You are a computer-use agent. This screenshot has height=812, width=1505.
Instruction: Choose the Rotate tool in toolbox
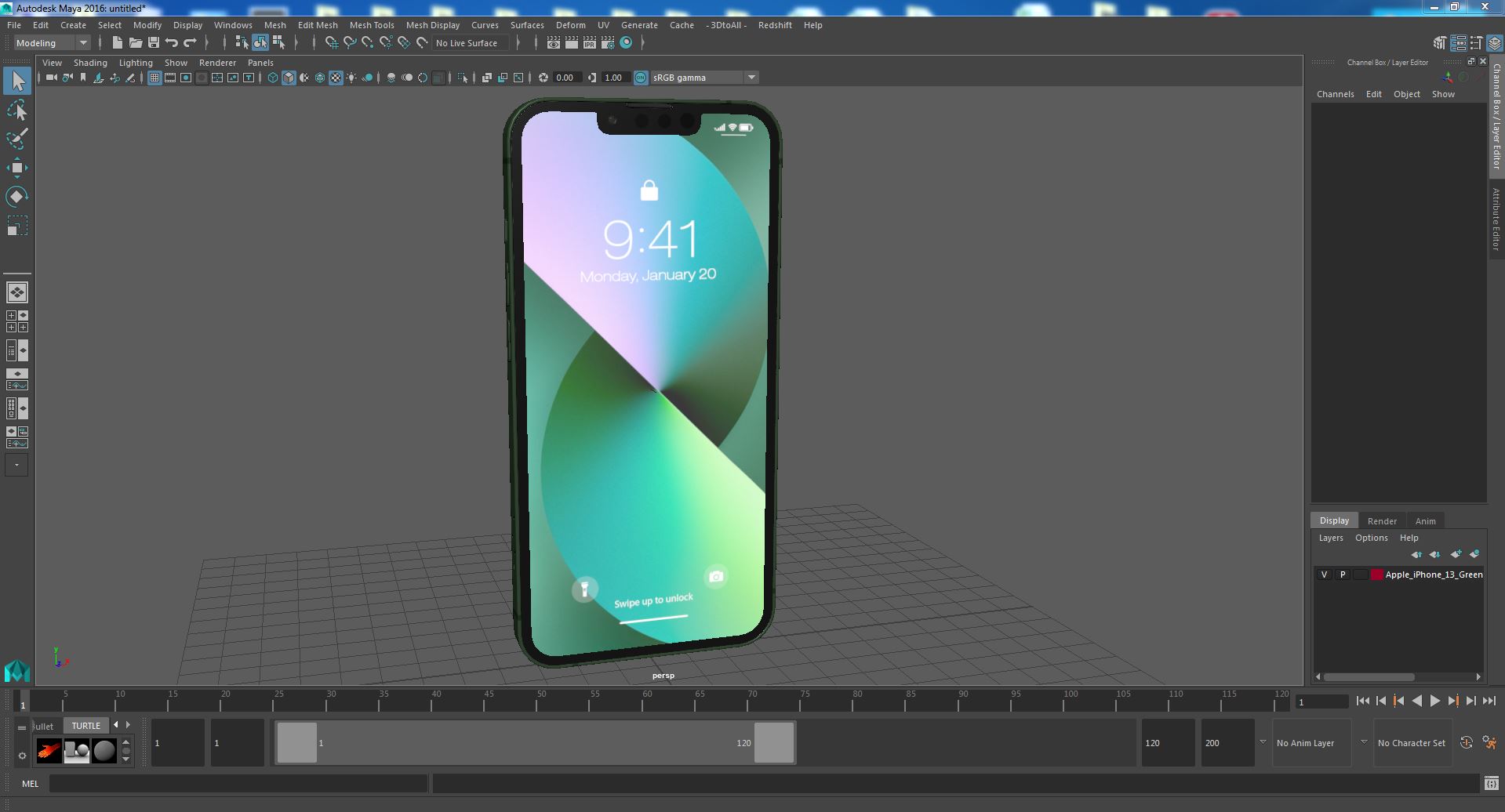[x=17, y=196]
